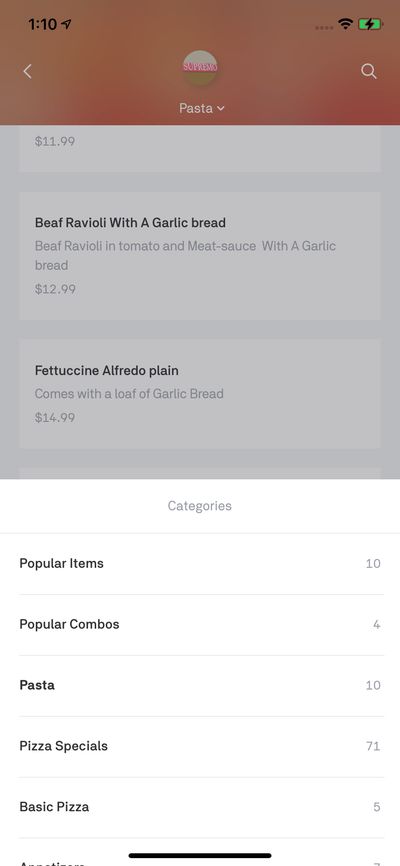Tap the cellular signal dots icon
The image size is (400, 866).
pos(324,27)
